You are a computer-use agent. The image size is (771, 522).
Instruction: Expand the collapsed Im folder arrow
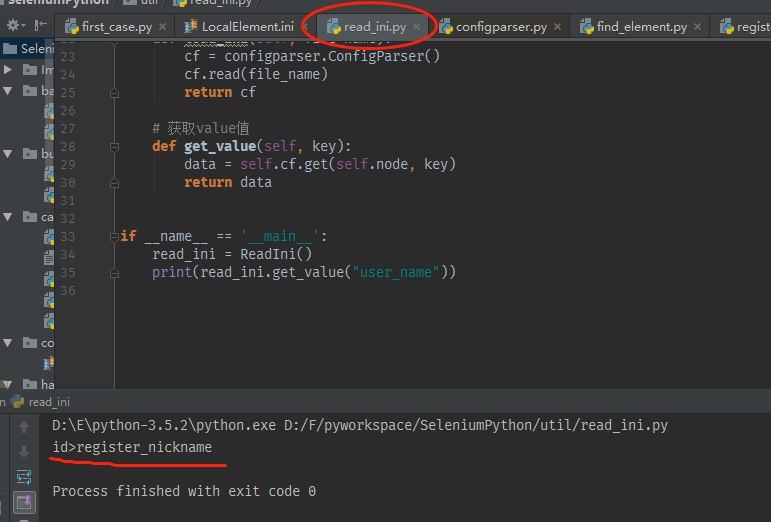[7, 70]
